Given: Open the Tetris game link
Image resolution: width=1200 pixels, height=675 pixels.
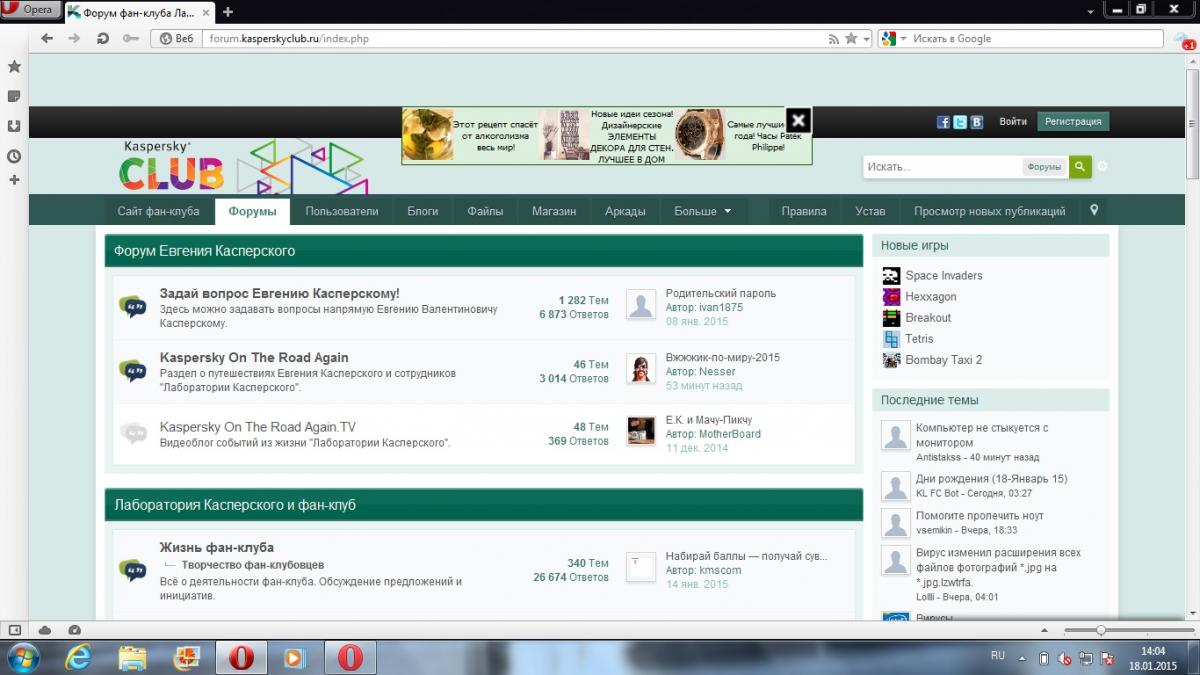Looking at the screenshot, I should (919, 339).
